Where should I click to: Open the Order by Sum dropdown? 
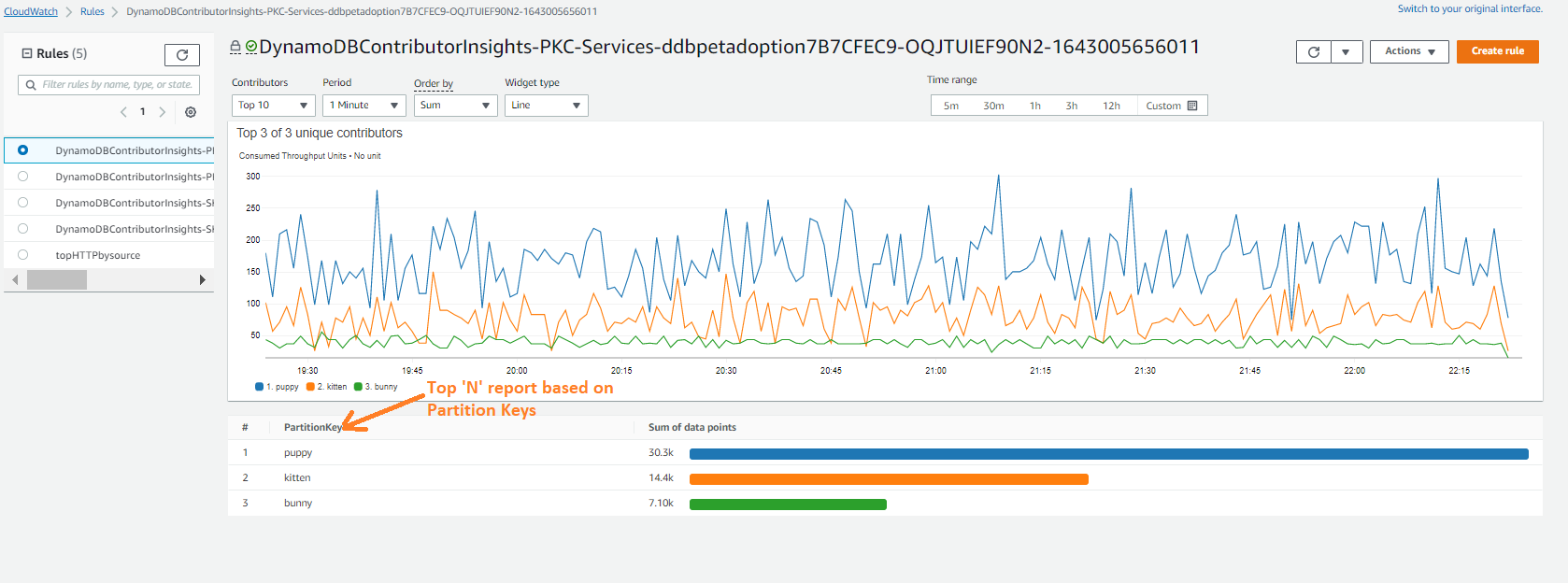point(456,106)
